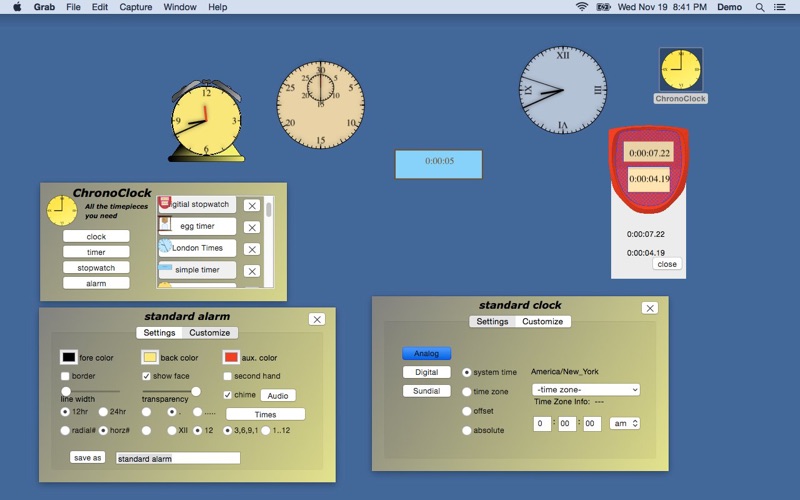Click the red digital stopwatch shield
The width and height of the screenshot is (800, 500).
(648, 169)
